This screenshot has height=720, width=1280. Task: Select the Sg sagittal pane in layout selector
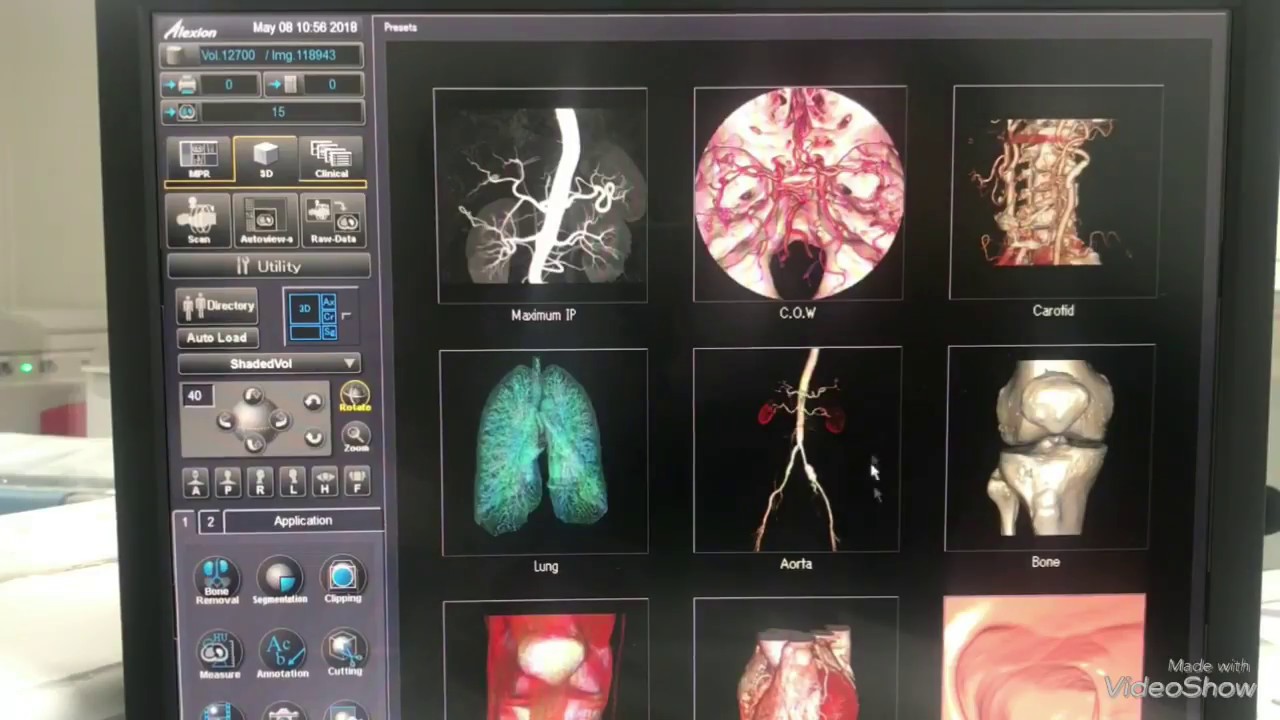328,331
